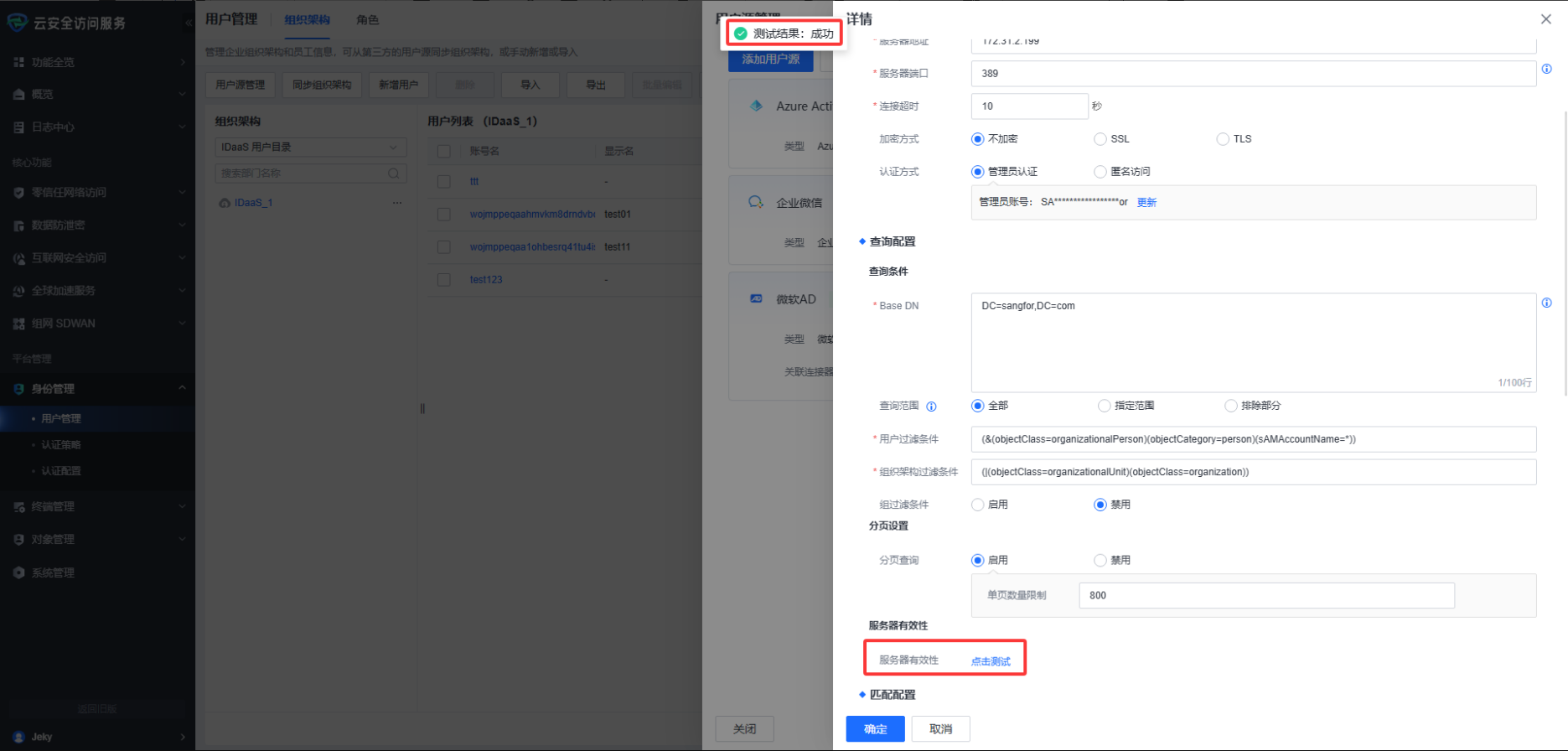This screenshot has width=1568, height=751.
Task: Expand 终端管理 sidebar menu
Action: tap(182, 506)
